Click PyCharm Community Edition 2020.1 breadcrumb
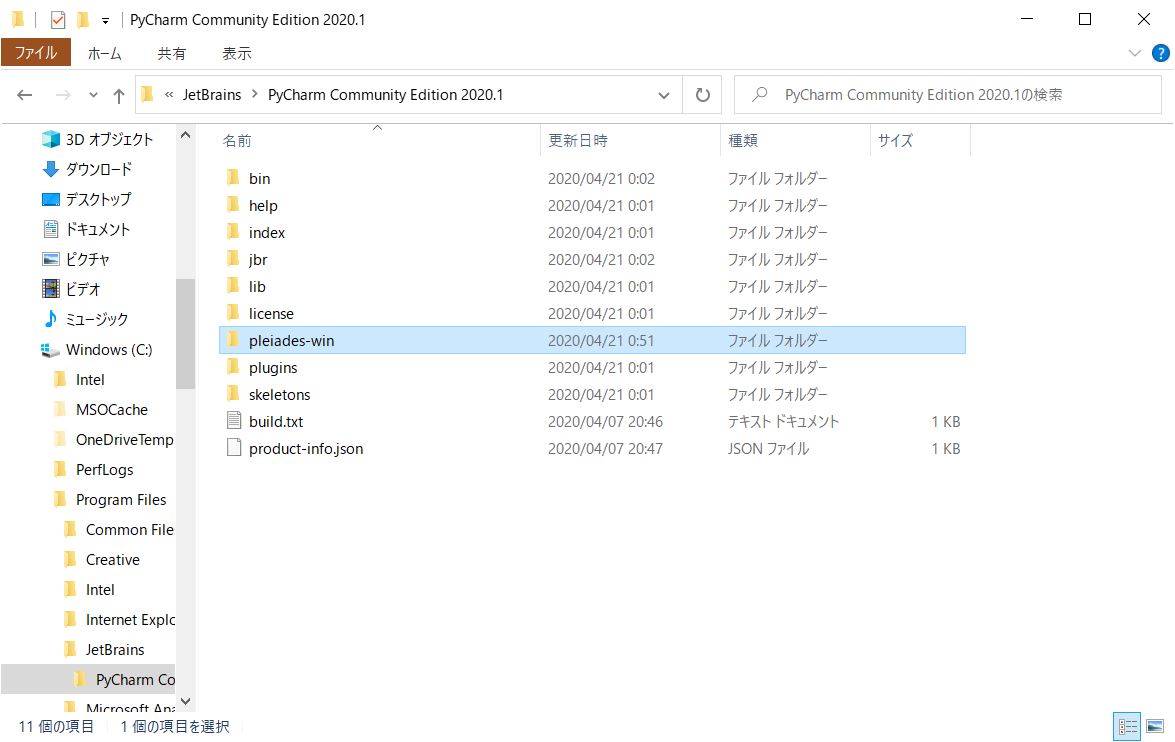The height and width of the screenshot is (742, 1175). pyautogui.click(x=385, y=95)
